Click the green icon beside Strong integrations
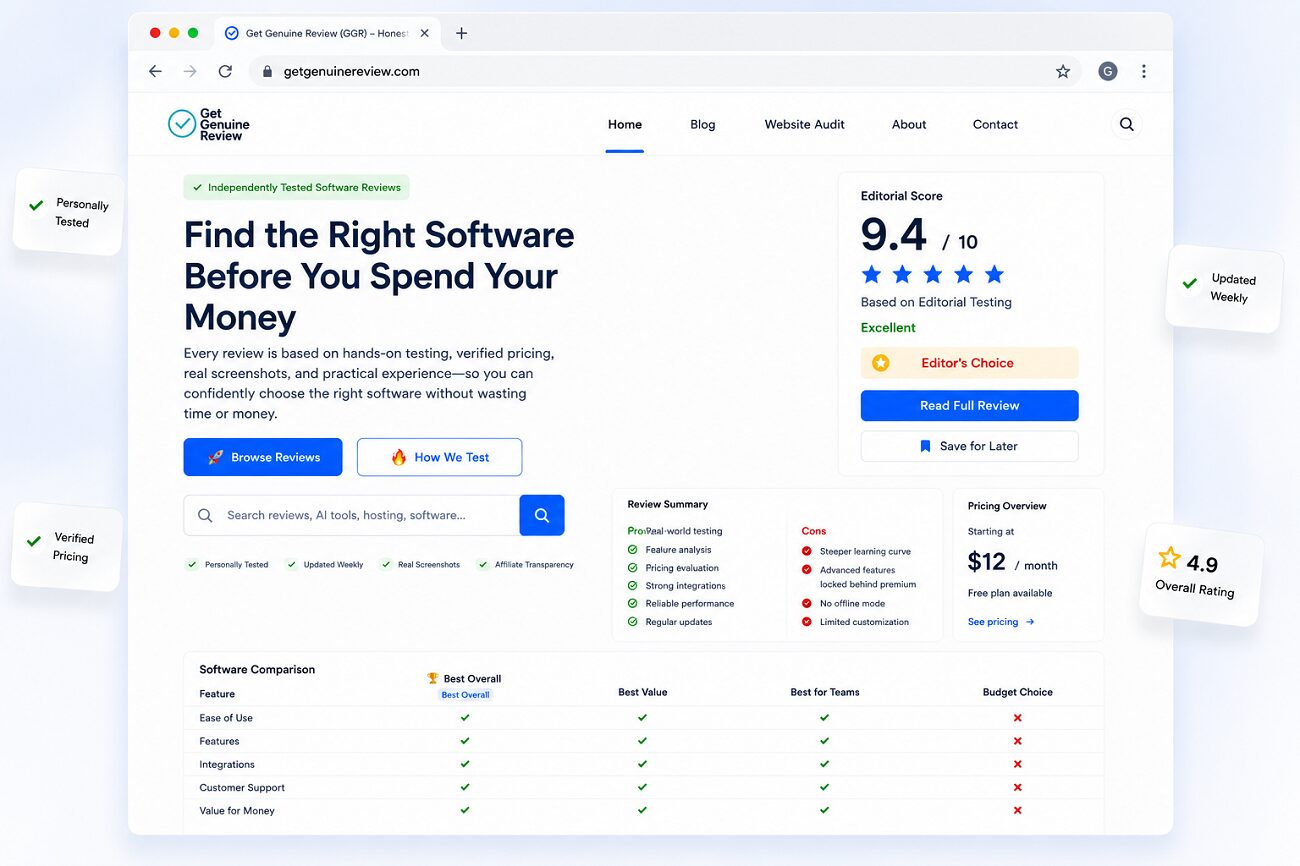This screenshot has width=1300, height=866. 632,586
